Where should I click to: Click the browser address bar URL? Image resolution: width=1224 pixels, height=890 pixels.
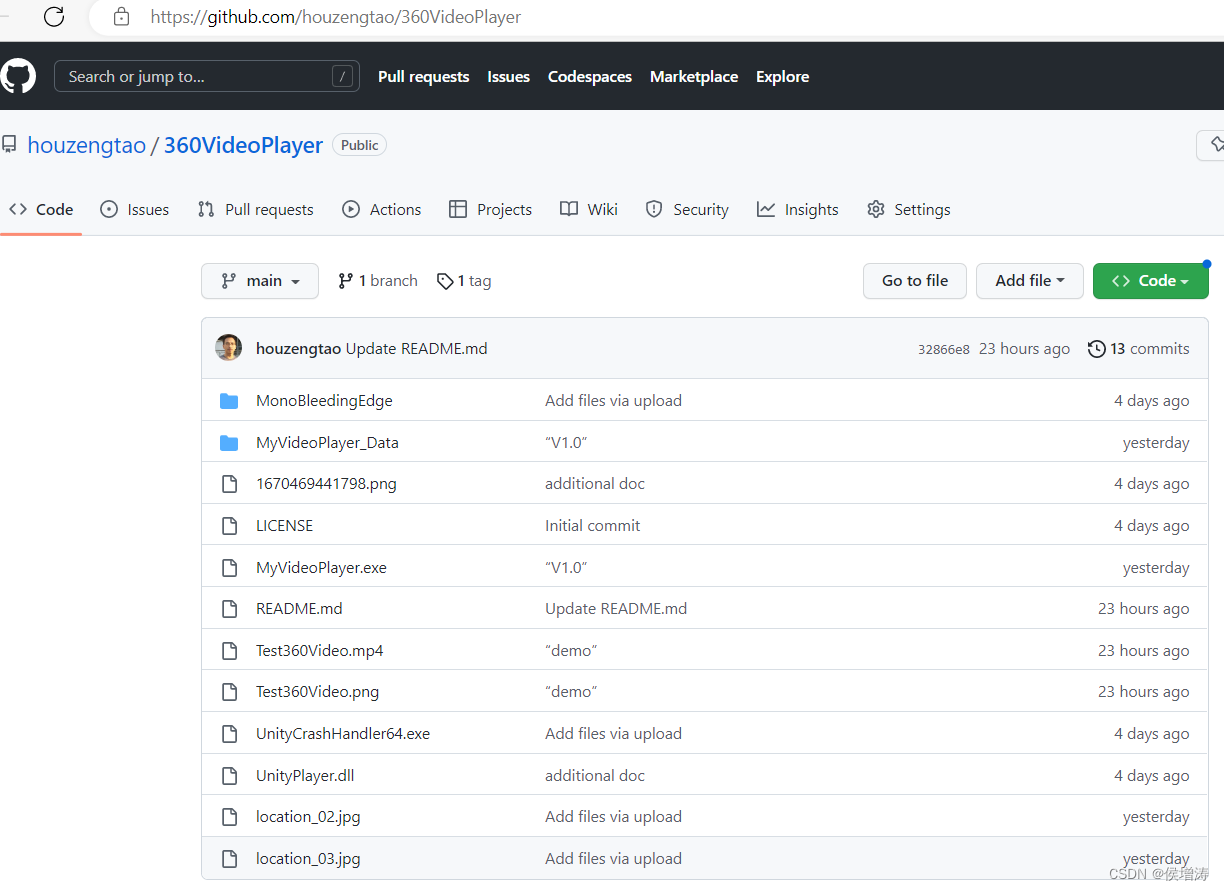(x=335, y=17)
